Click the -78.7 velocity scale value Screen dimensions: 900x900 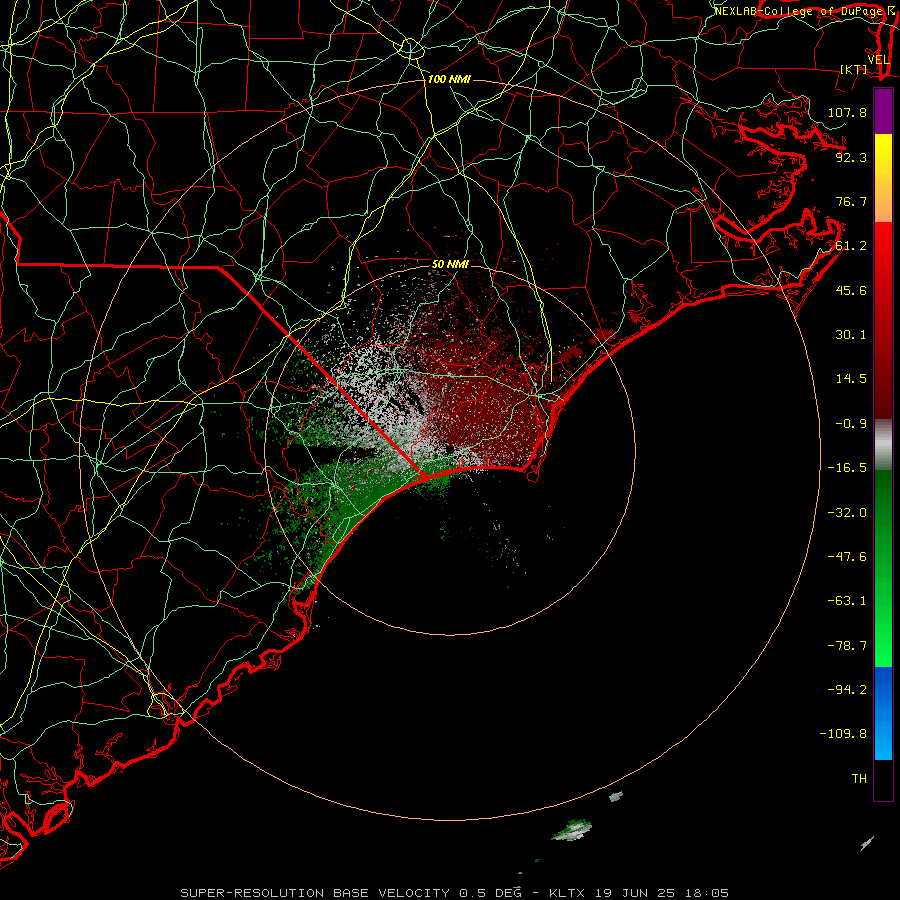click(x=847, y=646)
